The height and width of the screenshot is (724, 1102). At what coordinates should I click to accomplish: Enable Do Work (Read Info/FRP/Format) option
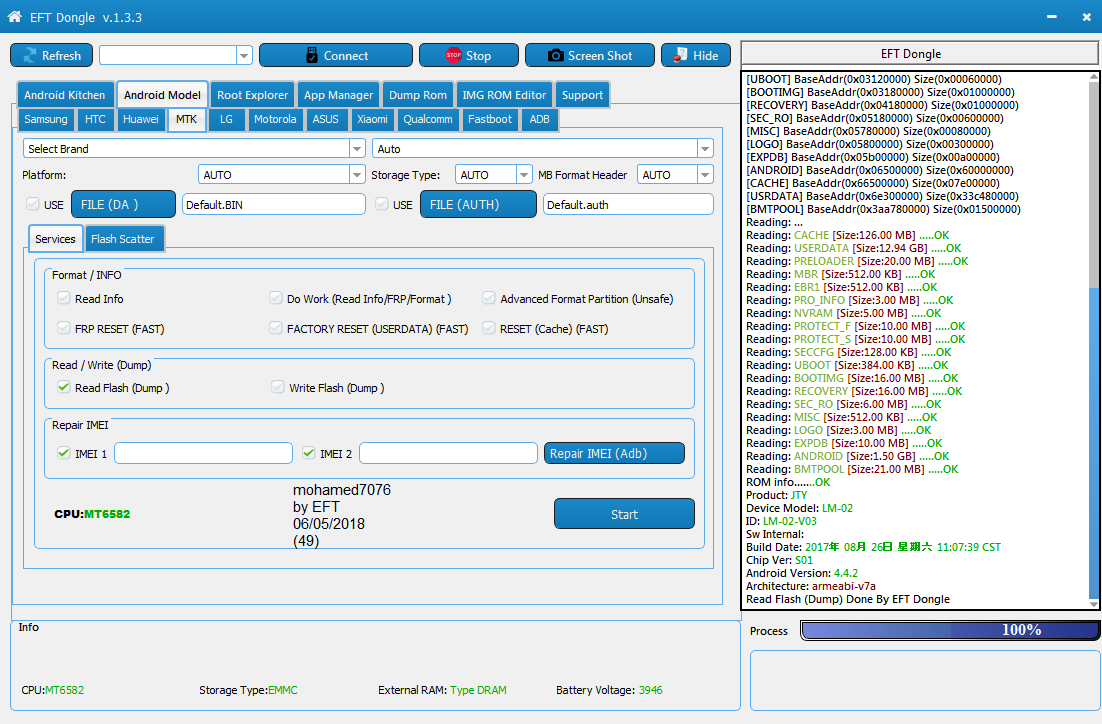click(276, 298)
